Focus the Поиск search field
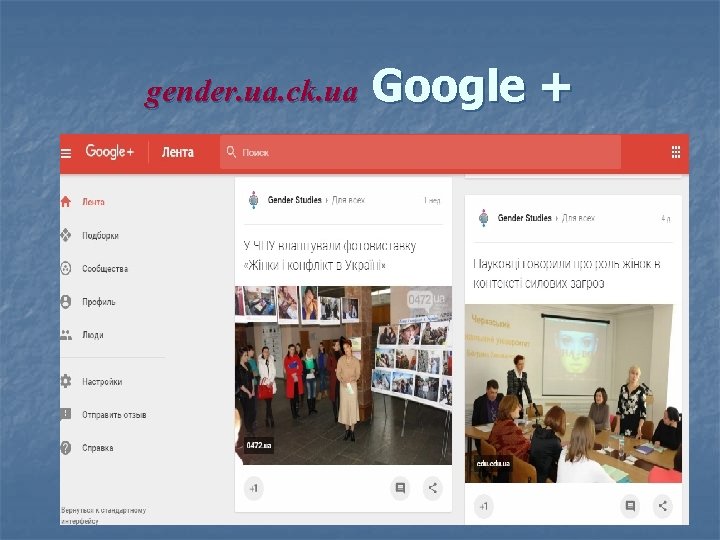Viewport: 720px width, 540px height. 420,152
